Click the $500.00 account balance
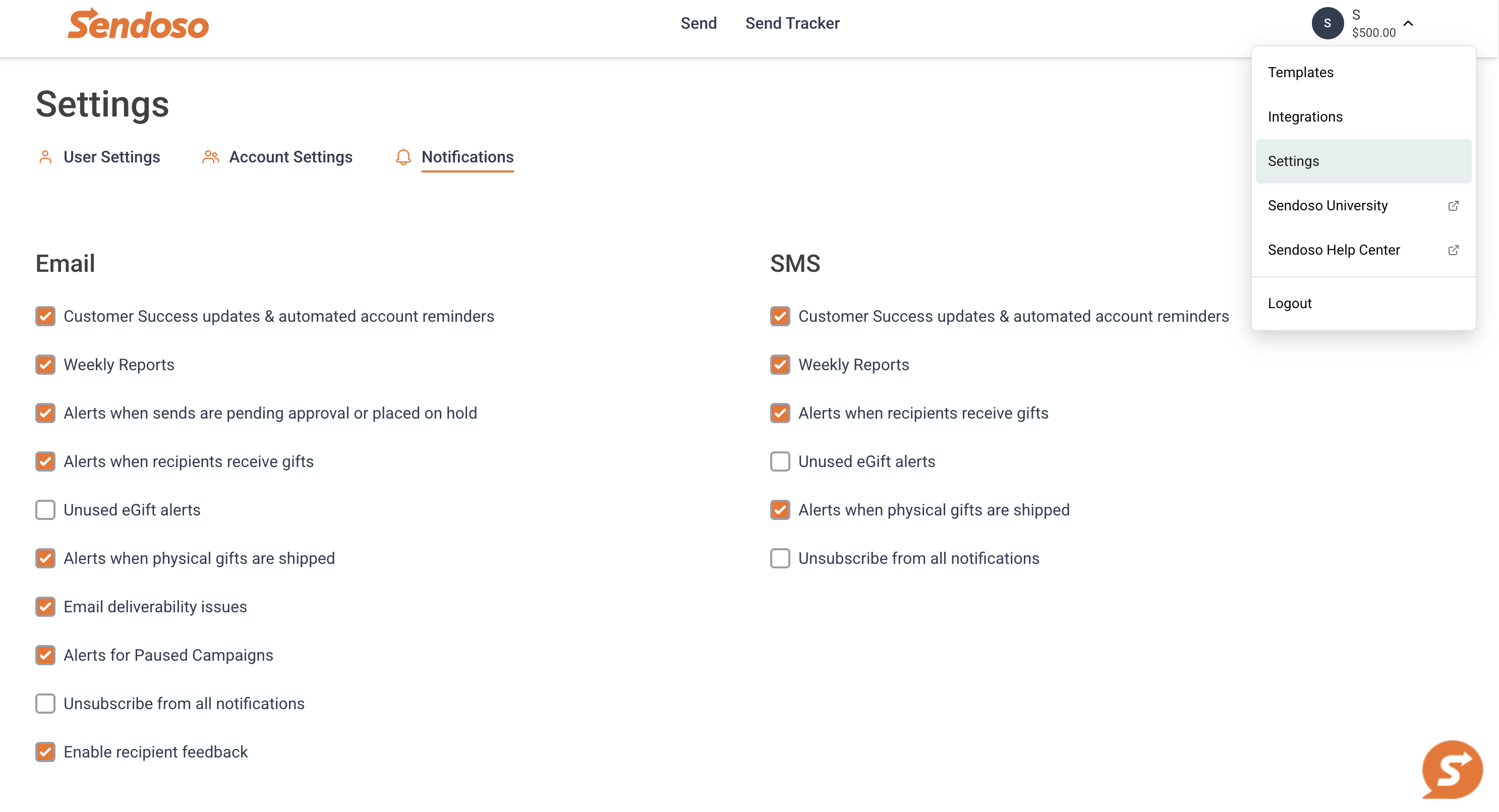This screenshot has height=812, width=1499. pyautogui.click(x=1373, y=33)
